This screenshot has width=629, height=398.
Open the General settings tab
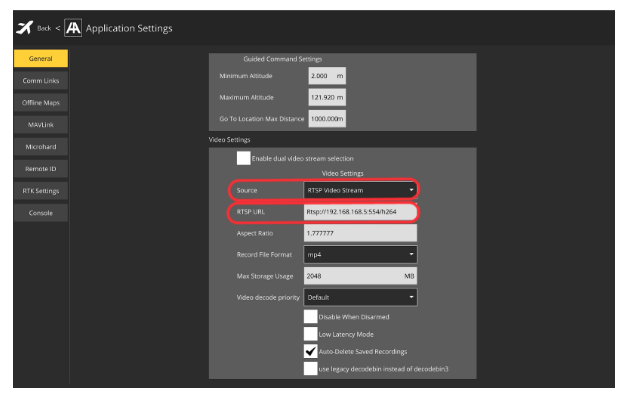coord(41,59)
